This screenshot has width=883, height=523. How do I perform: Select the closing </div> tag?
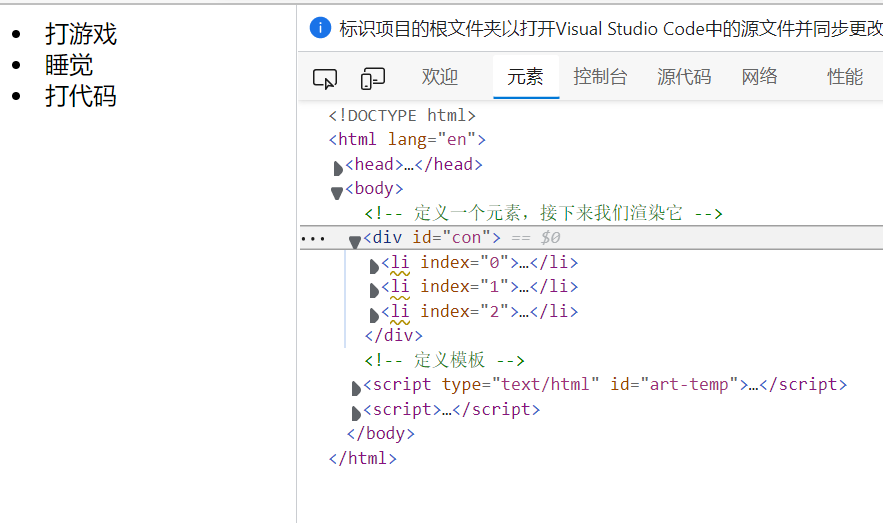(x=394, y=336)
